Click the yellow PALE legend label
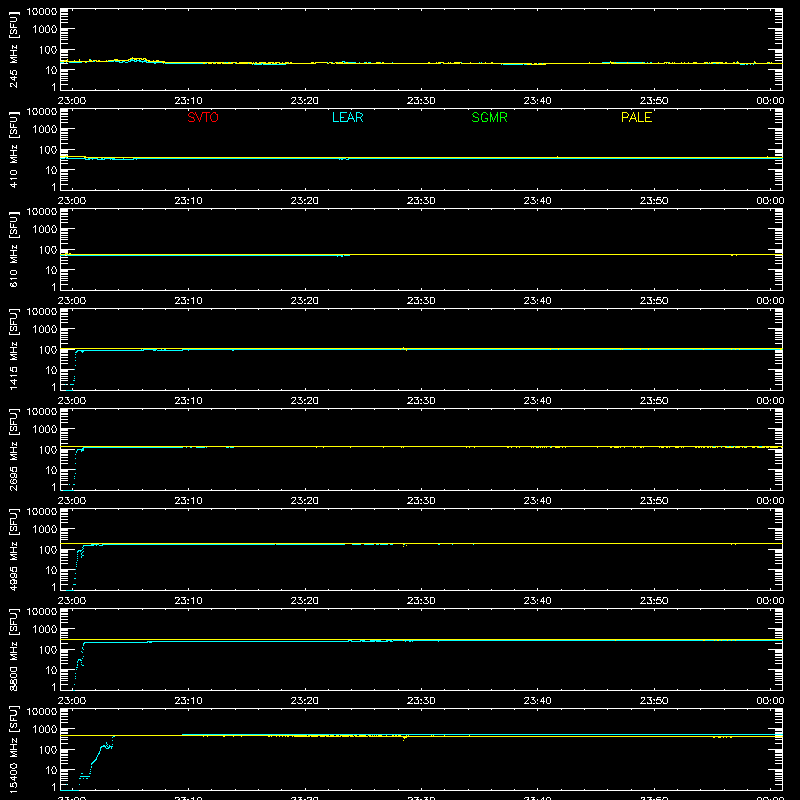The image size is (800, 800). (x=636, y=117)
